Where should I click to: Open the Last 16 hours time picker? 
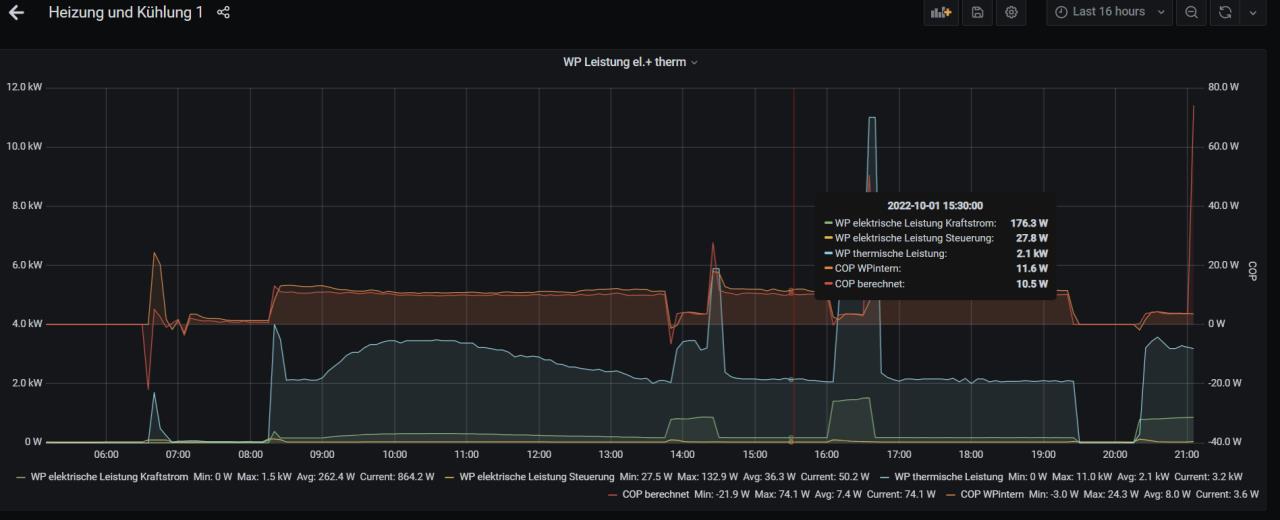click(1109, 12)
